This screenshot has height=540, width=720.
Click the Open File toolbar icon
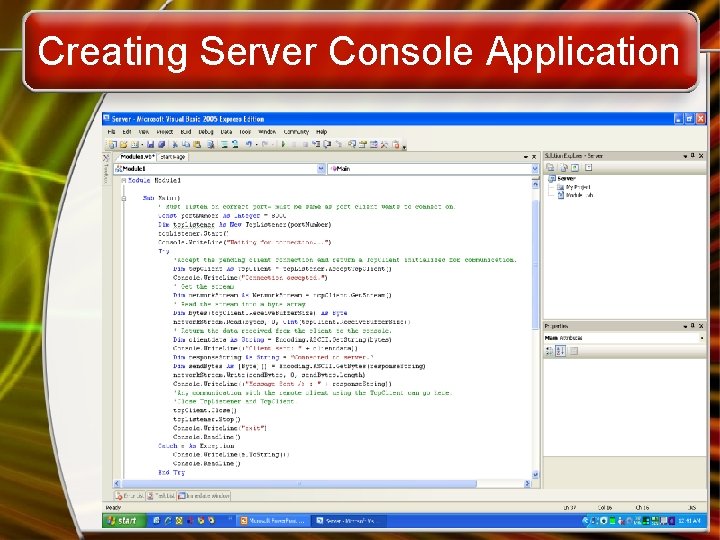tap(124, 145)
